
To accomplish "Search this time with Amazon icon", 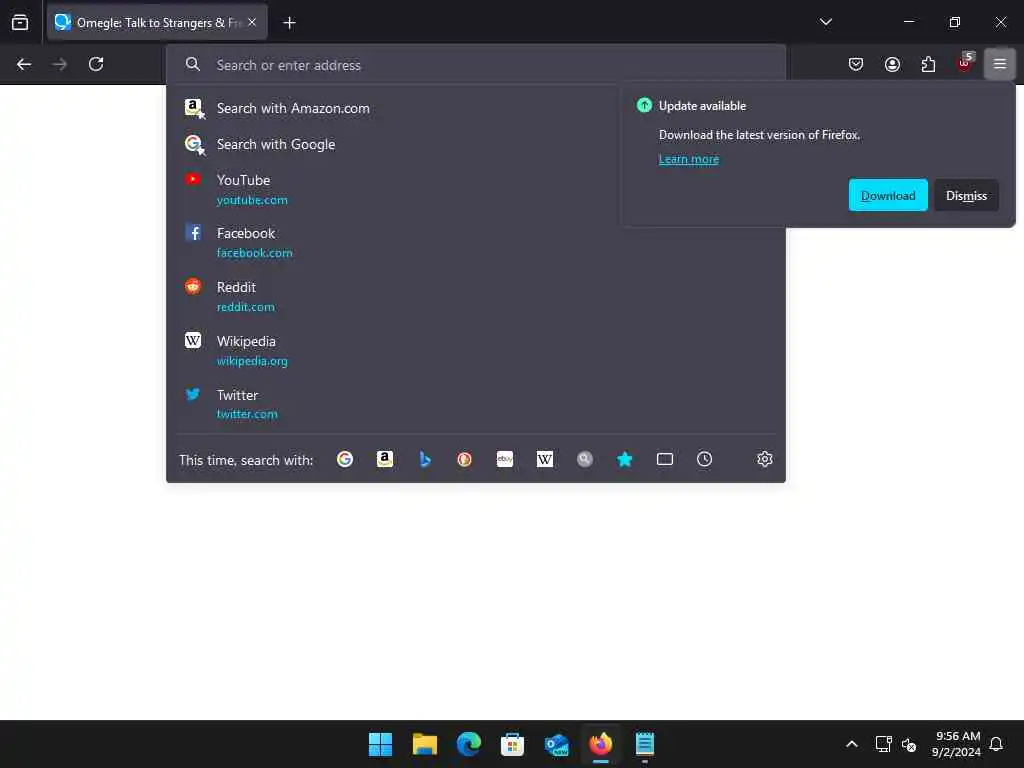I will coord(385,459).
